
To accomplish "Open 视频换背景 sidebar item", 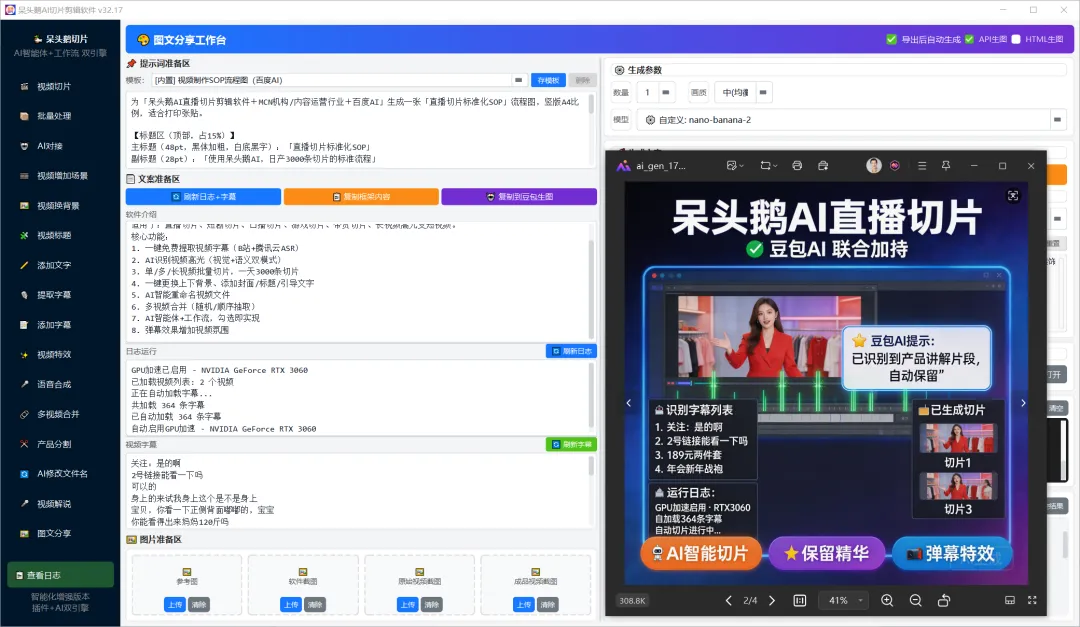I will [x=58, y=206].
